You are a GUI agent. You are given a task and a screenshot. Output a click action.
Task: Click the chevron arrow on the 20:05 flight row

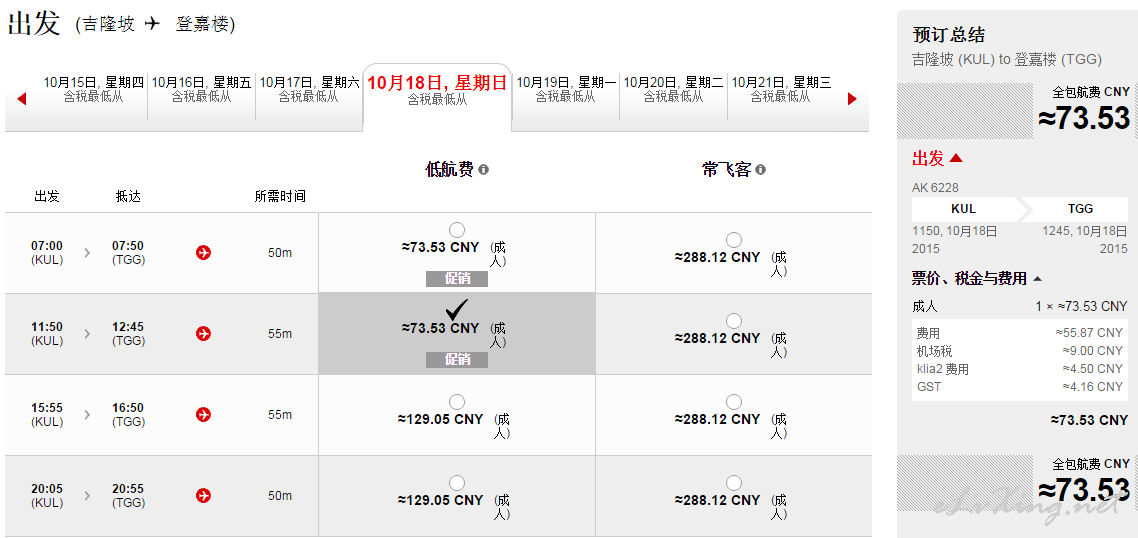(x=88, y=496)
